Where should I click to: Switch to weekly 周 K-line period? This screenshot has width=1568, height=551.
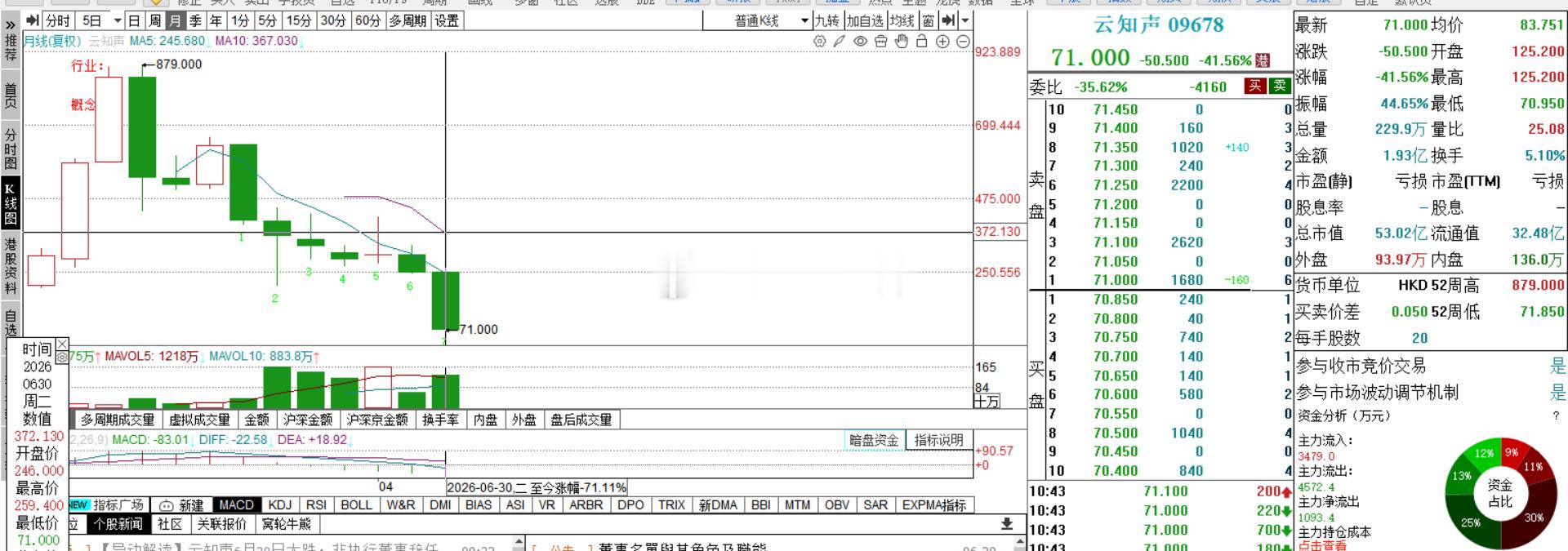pyautogui.click(x=154, y=20)
